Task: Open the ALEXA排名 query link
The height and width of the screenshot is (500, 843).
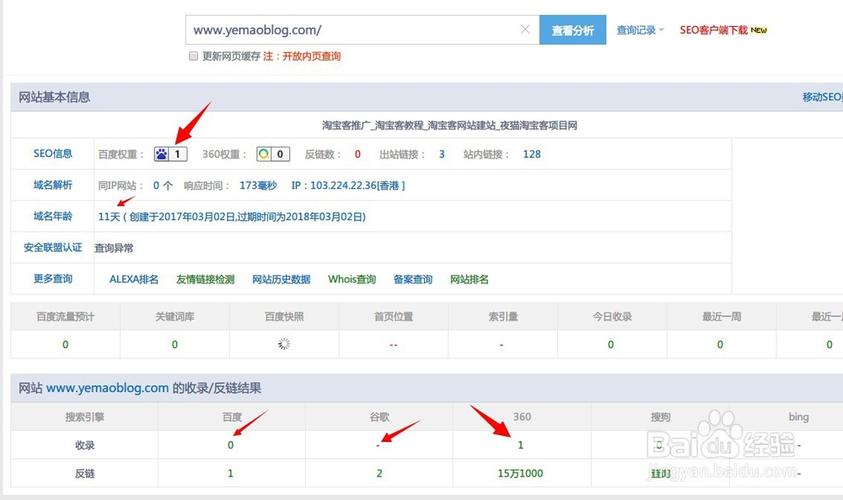Action: (x=134, y=279)
